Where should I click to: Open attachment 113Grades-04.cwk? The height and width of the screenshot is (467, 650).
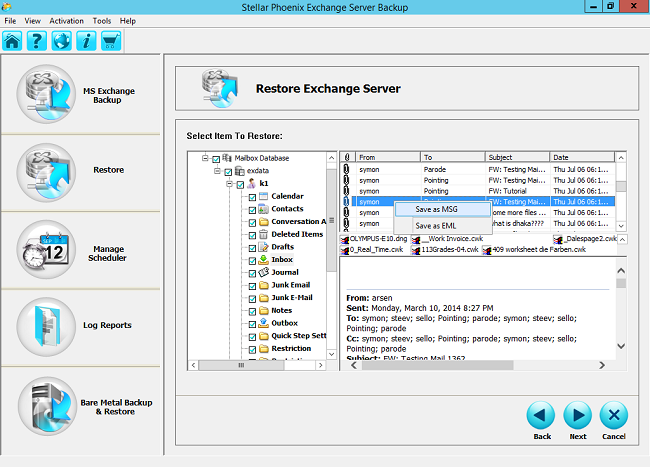click(445, 250)
